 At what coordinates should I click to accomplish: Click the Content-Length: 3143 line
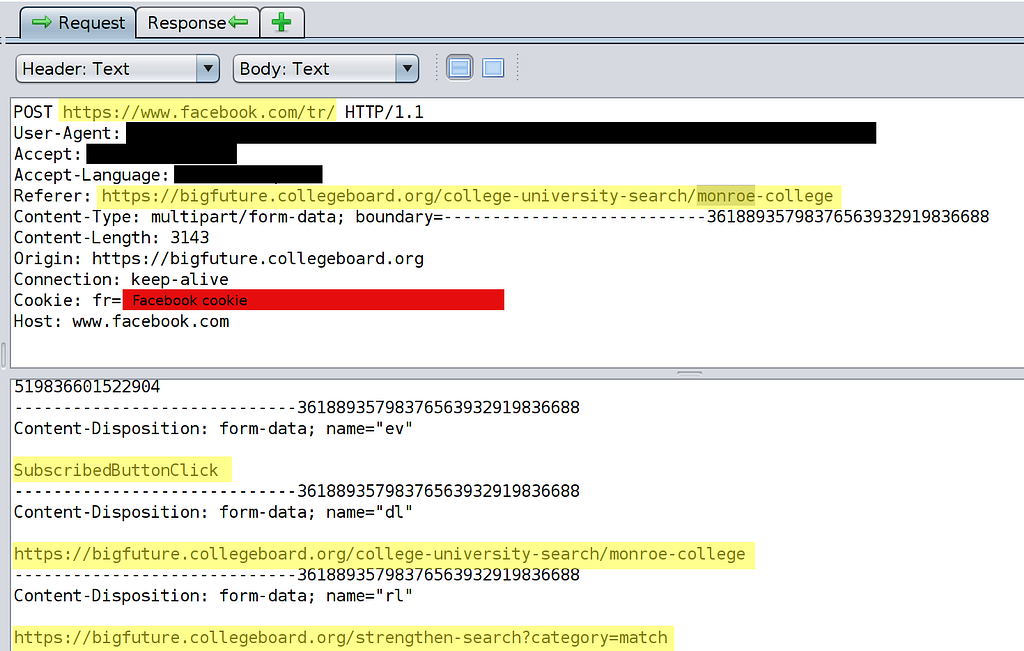112,238
